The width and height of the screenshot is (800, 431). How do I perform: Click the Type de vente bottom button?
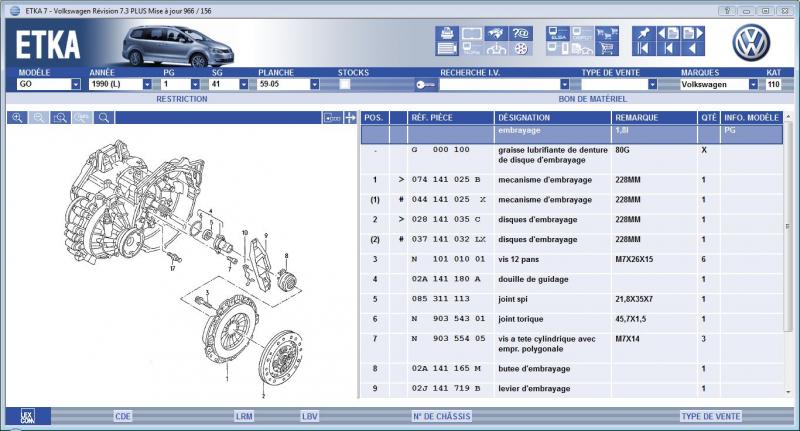(x=710, y=416)
